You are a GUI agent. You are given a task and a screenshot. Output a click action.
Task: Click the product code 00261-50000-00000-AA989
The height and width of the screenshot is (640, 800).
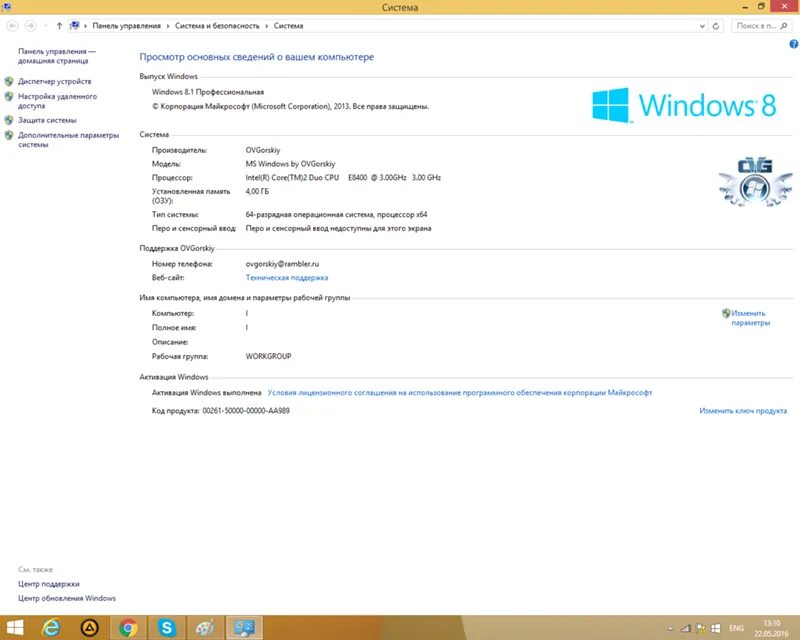(246, 410)
